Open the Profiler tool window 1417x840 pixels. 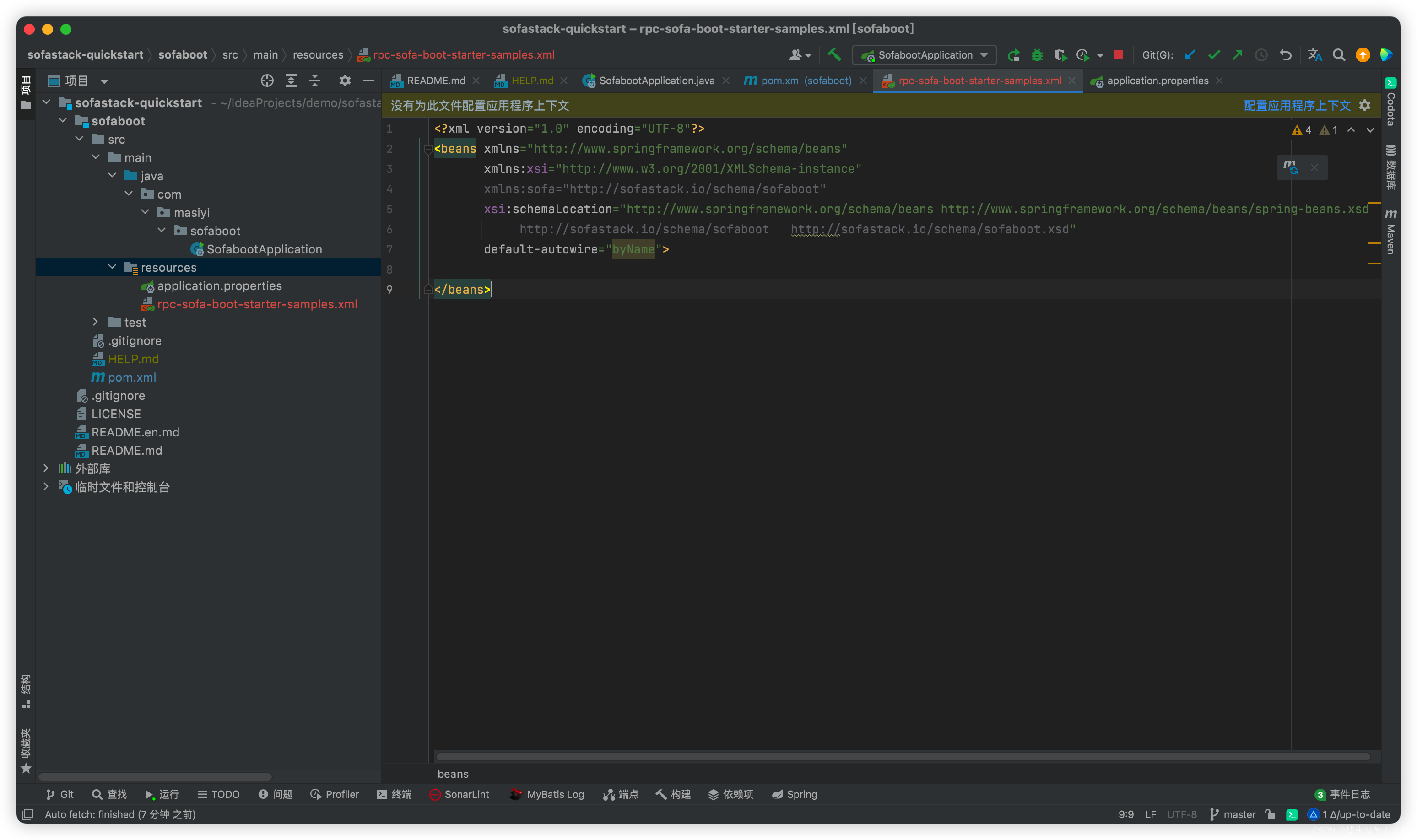(335, 794)
